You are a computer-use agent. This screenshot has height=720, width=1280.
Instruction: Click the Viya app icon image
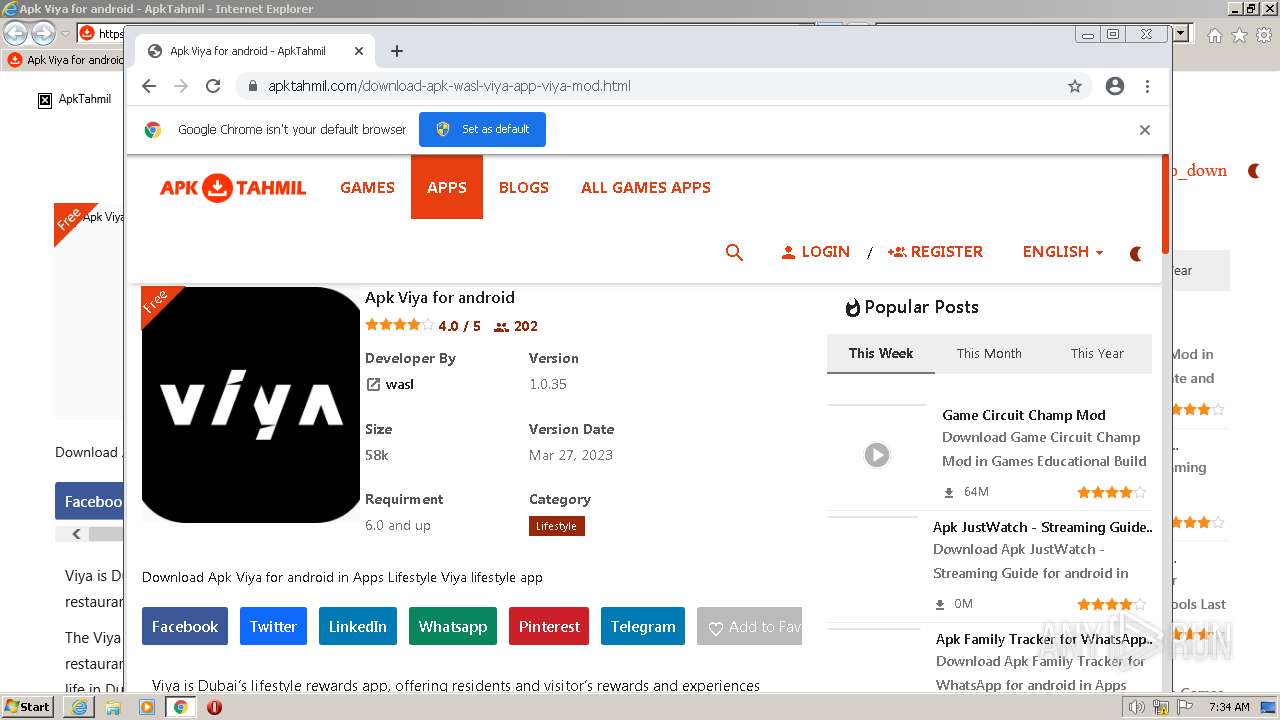click(x=251, y=404)
